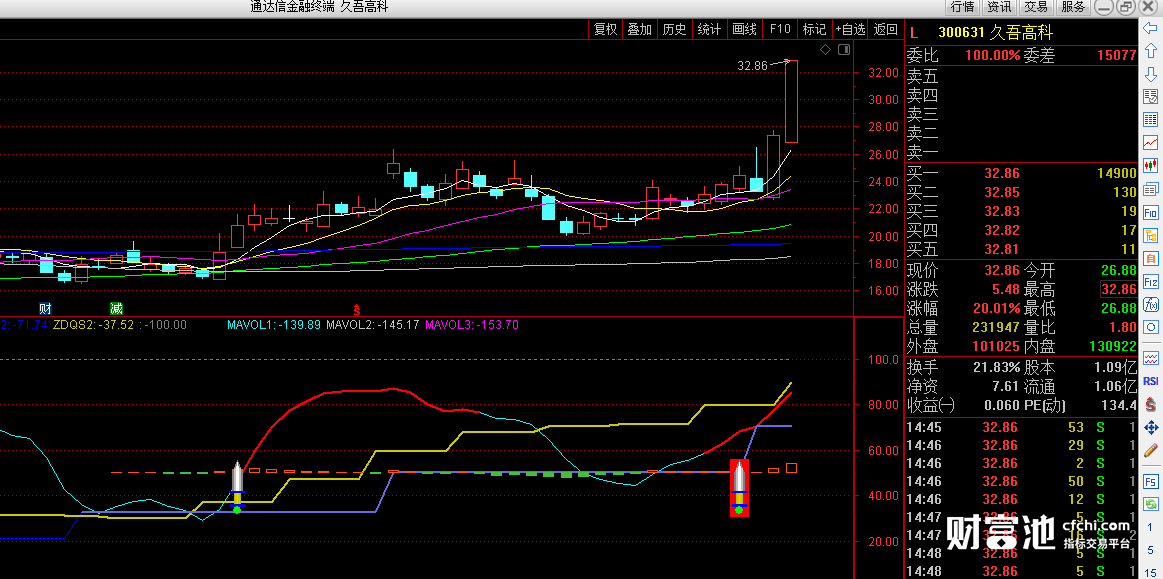
Task: Click the red S icon in sidebar
Action: [1151, 404]
